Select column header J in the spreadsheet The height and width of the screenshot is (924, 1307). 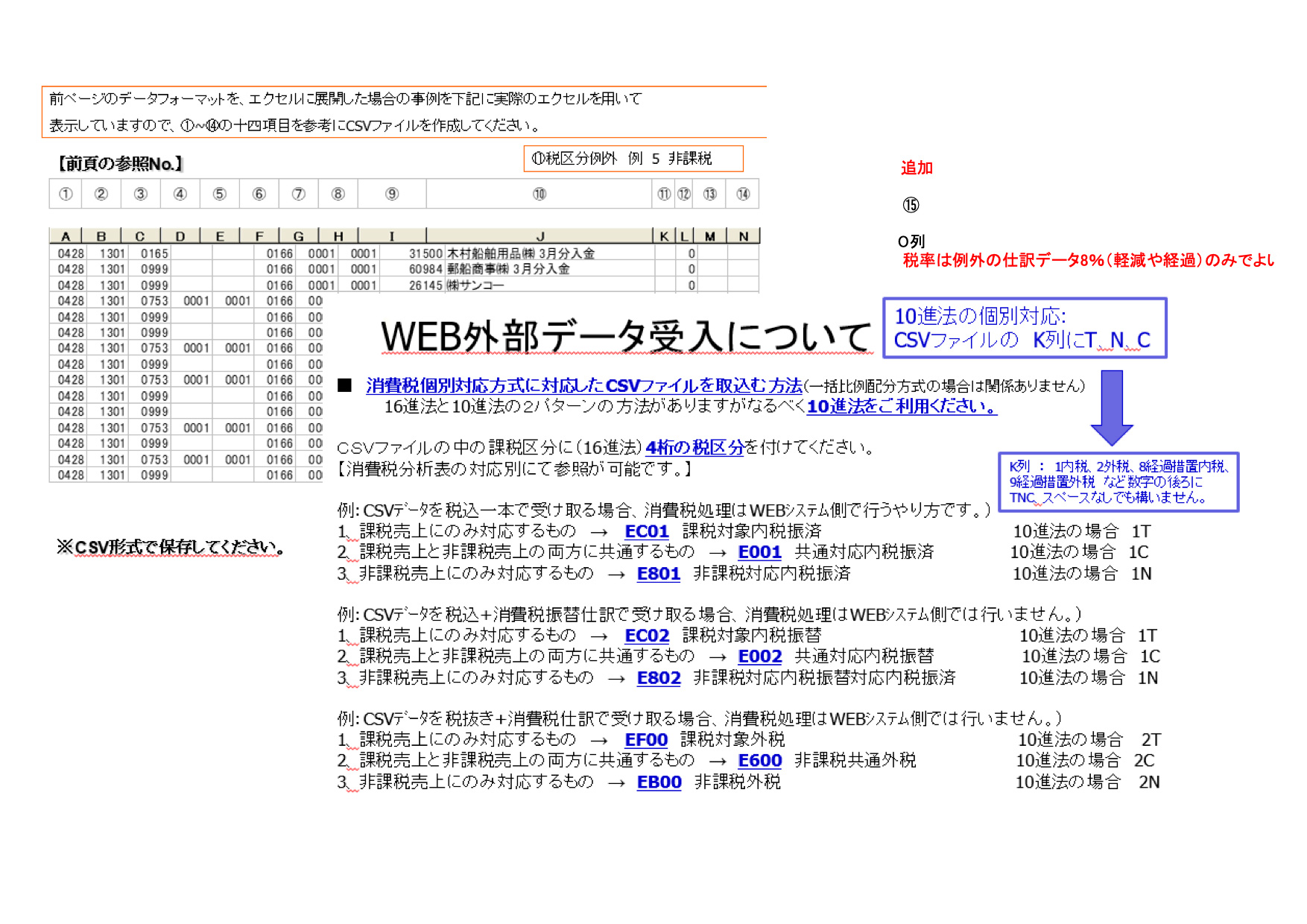click(540, 236)
